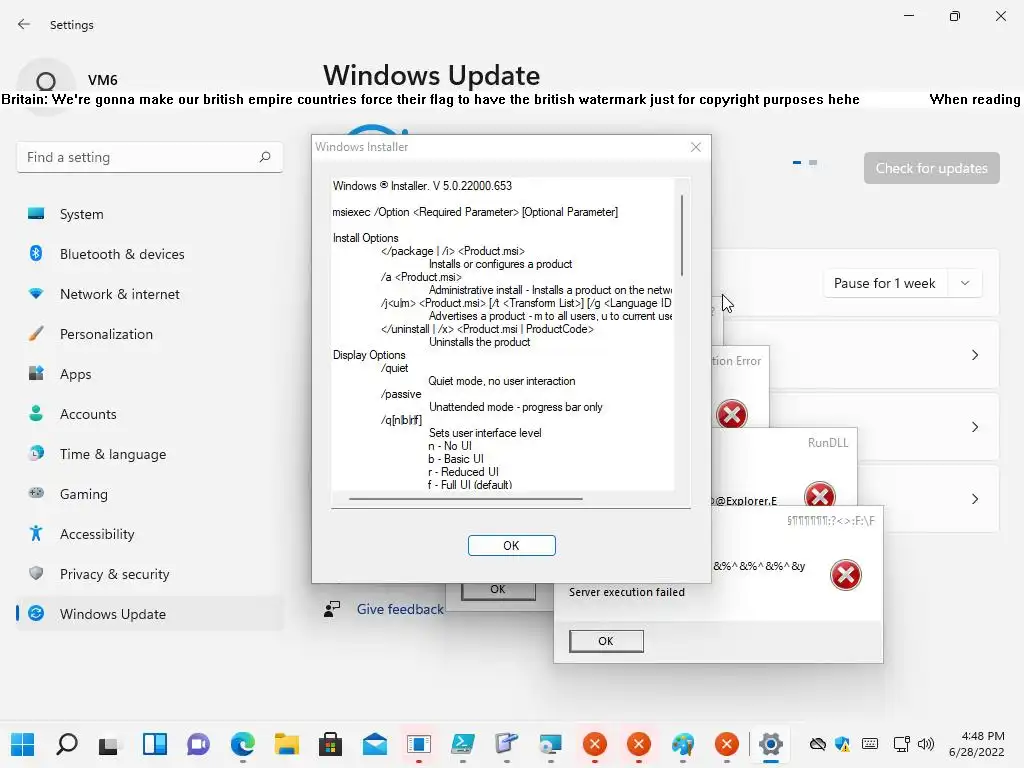Select the Accessibility figure icon
Screen dimensions: 1024x768
point(36,534)
